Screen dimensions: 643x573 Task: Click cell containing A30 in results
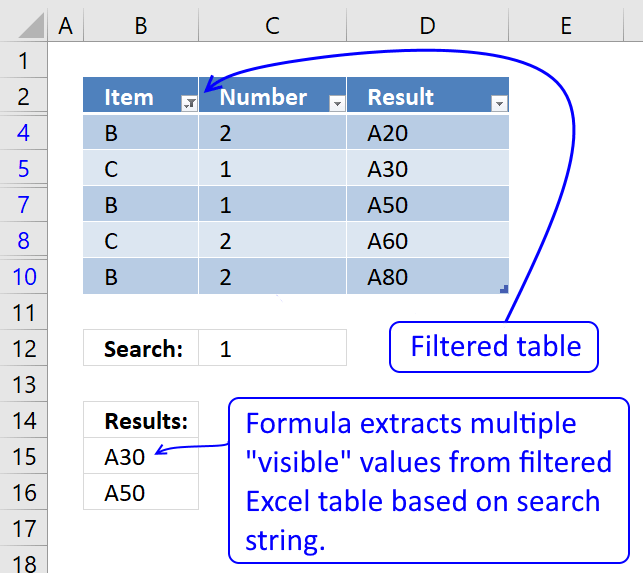(x=140, y=457)
